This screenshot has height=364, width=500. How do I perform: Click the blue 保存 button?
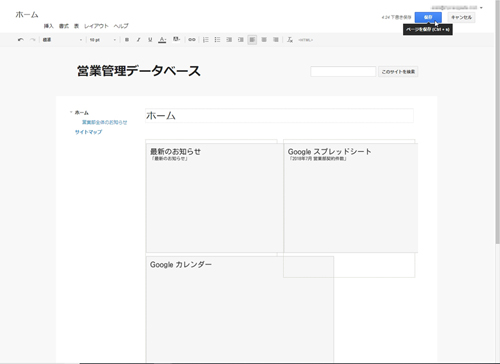428,17
